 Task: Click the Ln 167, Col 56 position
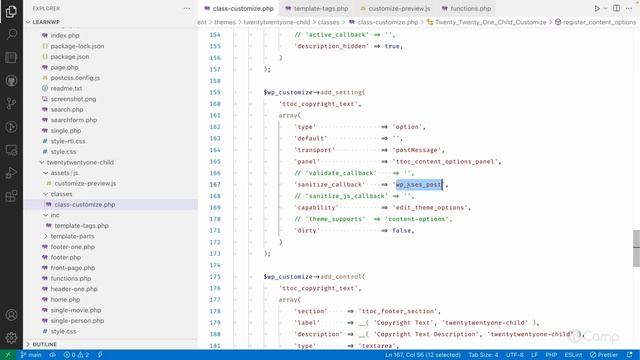point(423,355)
